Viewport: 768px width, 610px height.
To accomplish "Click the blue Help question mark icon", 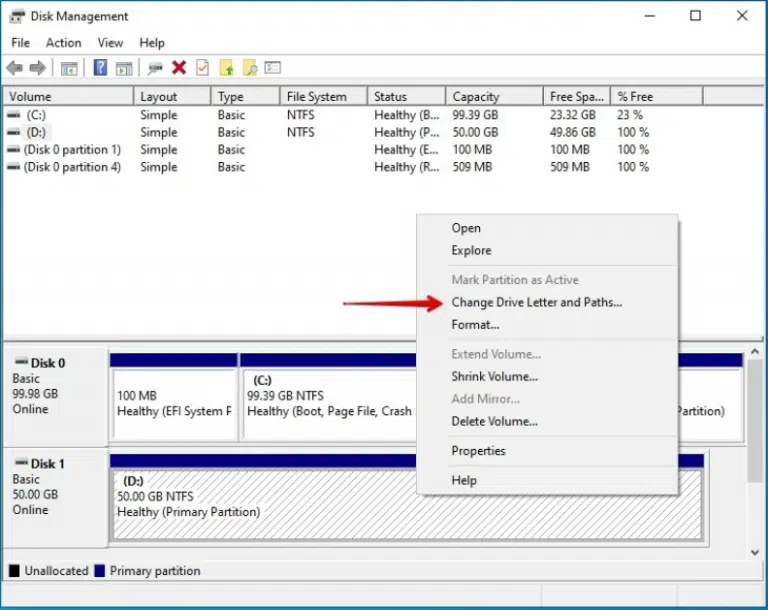I will click(x=100, y=68).
